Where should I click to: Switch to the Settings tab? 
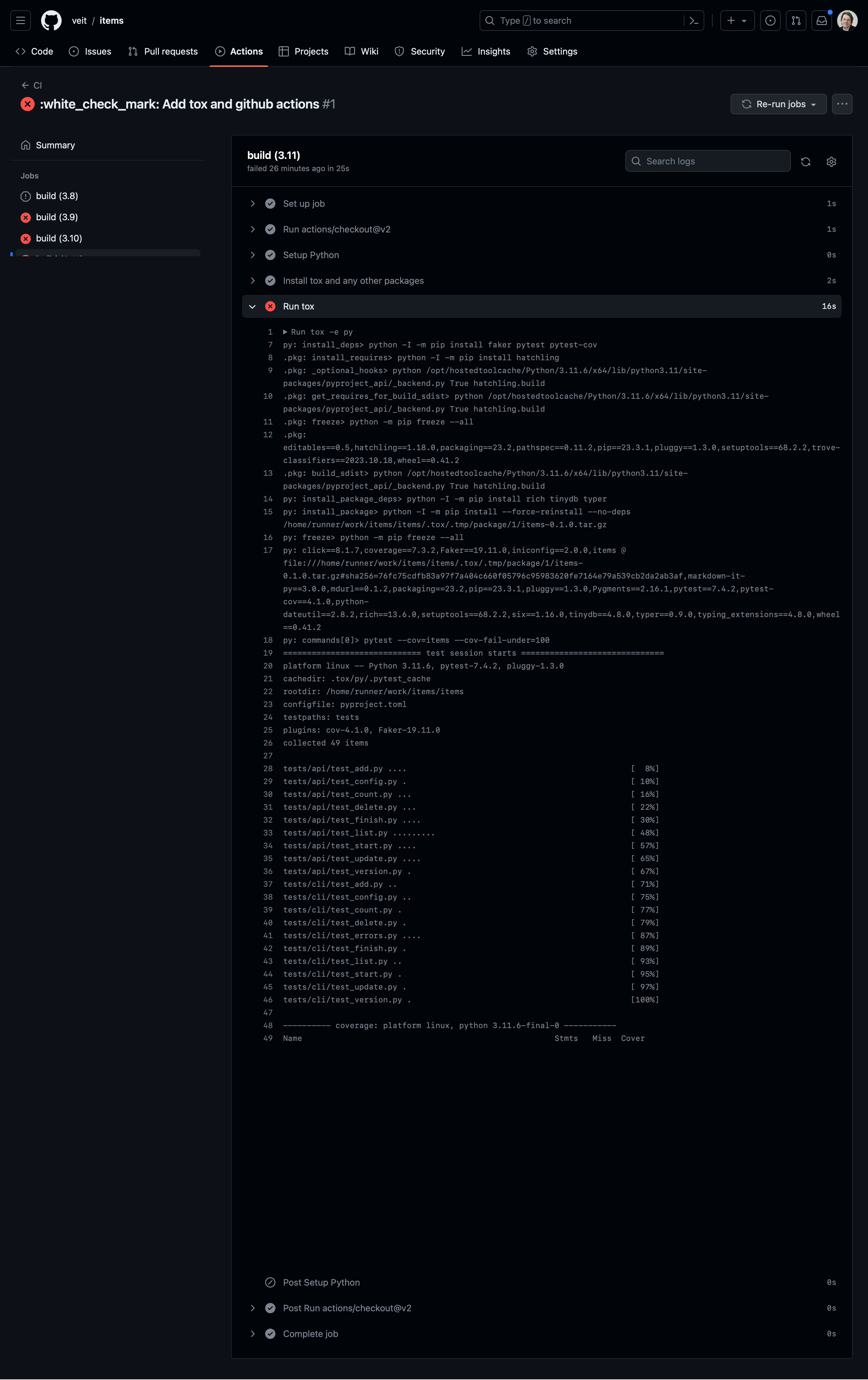pyautogui.click(x=552, y=52)
